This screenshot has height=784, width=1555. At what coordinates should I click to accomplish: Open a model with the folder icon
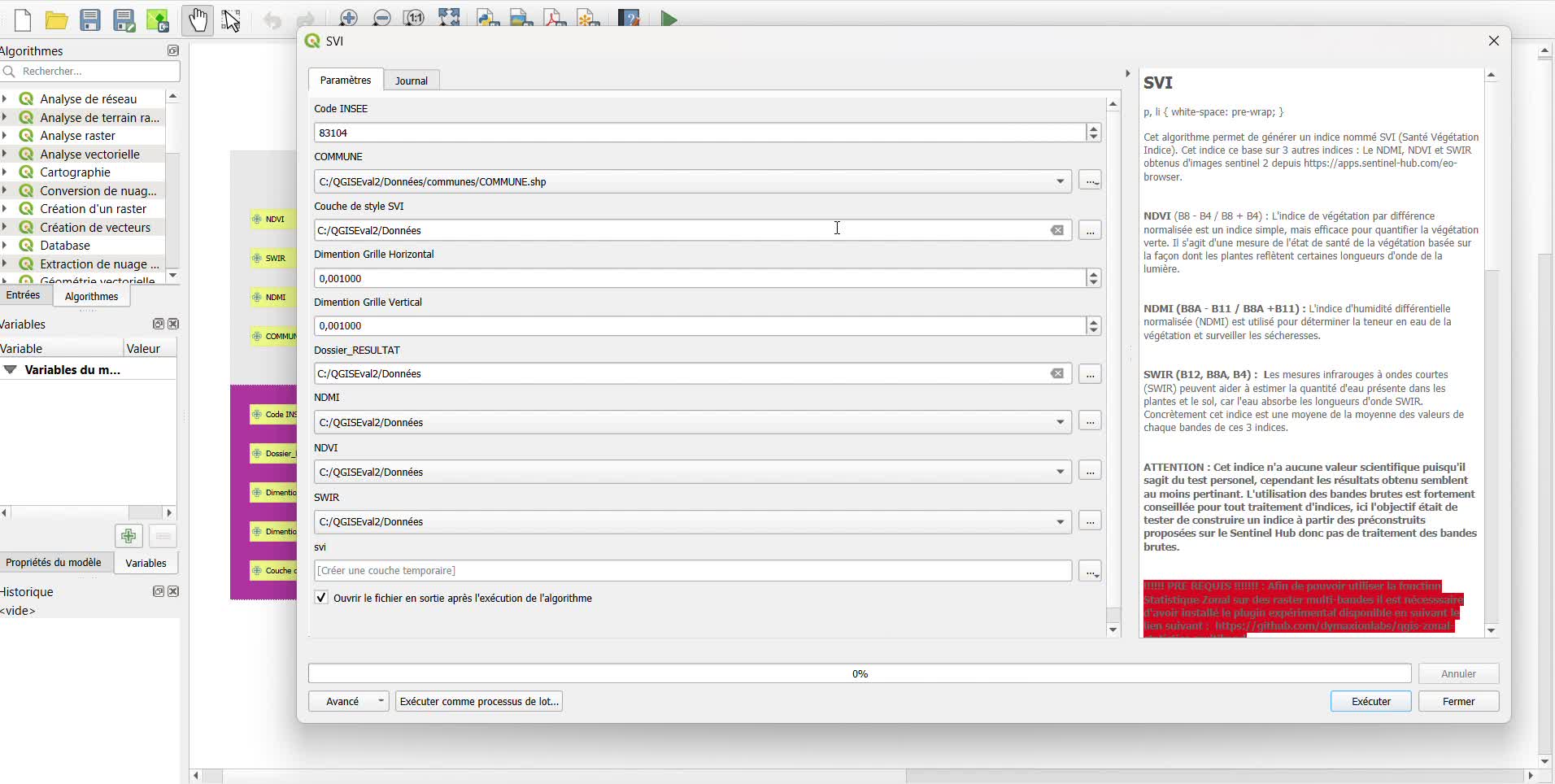(x=56, y=20)
